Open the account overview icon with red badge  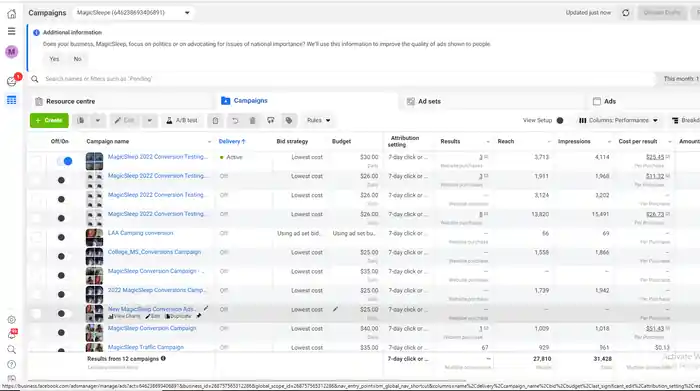pos(12,81)
